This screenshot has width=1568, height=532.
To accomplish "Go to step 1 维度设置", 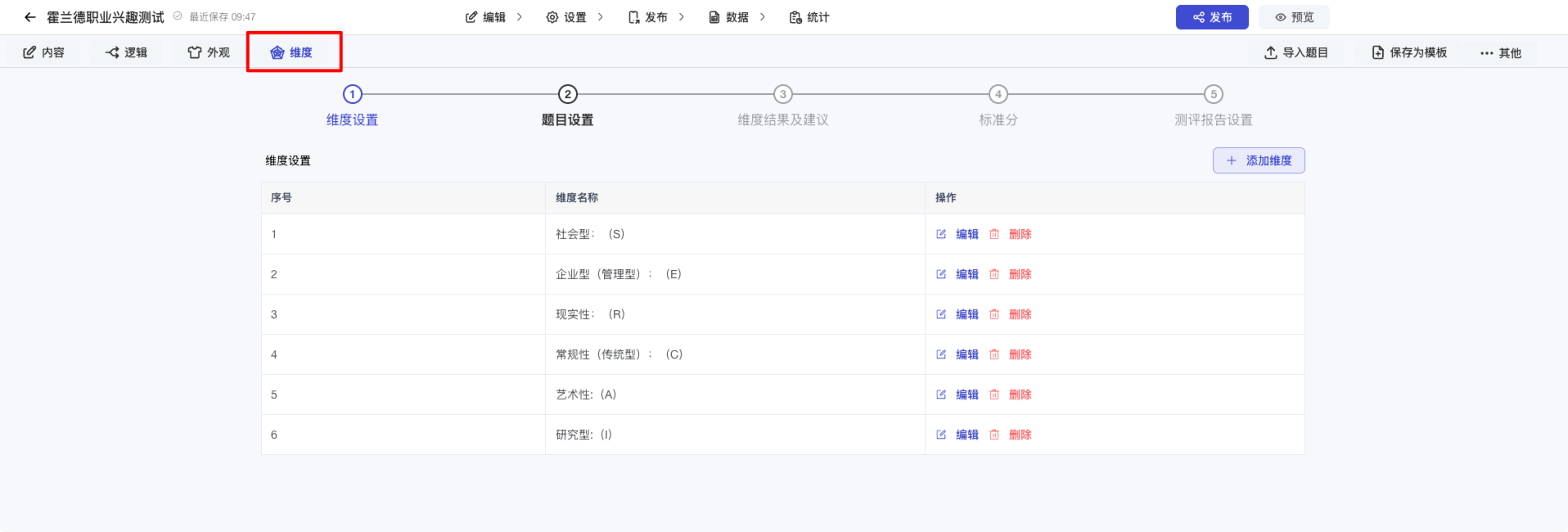I will point(352,106).
